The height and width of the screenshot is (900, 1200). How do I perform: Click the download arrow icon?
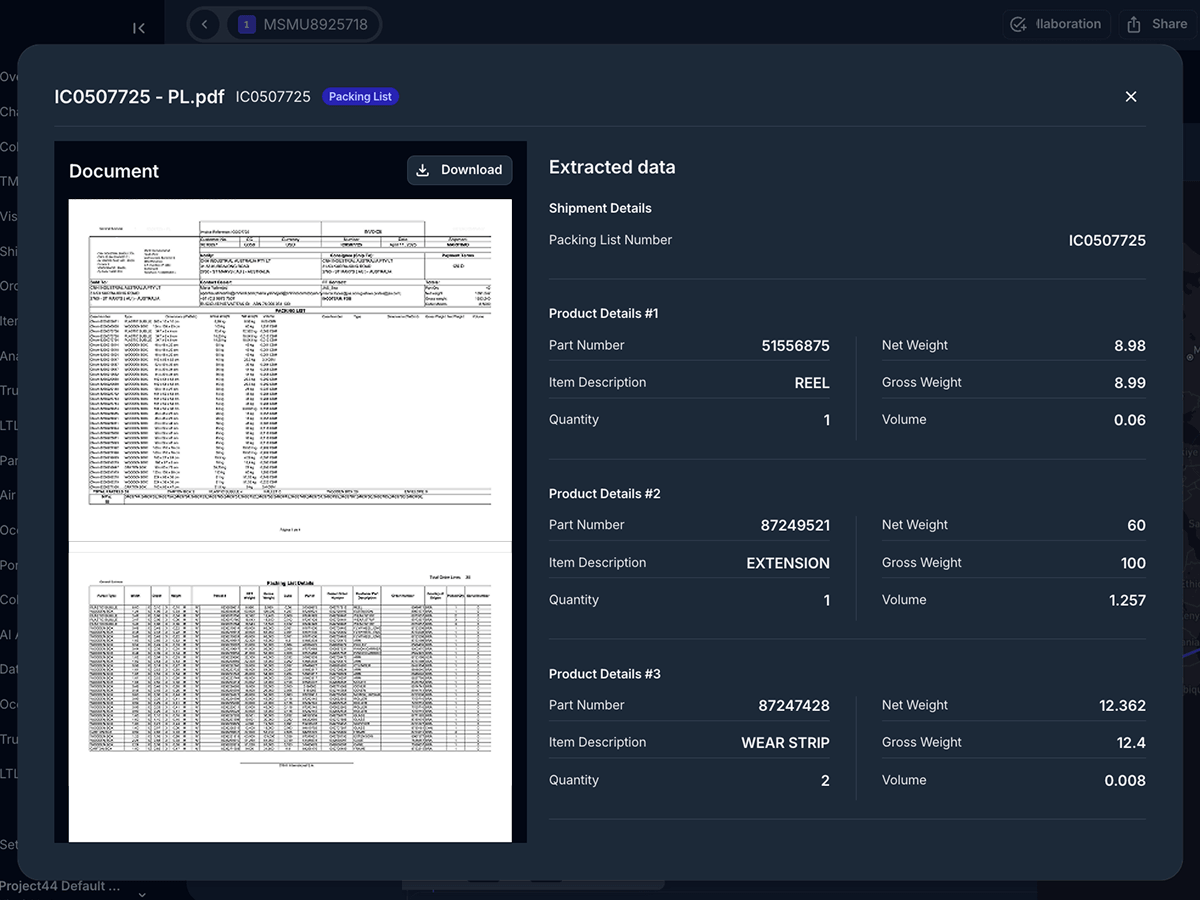pyautogui.click(x=423, y=170)
